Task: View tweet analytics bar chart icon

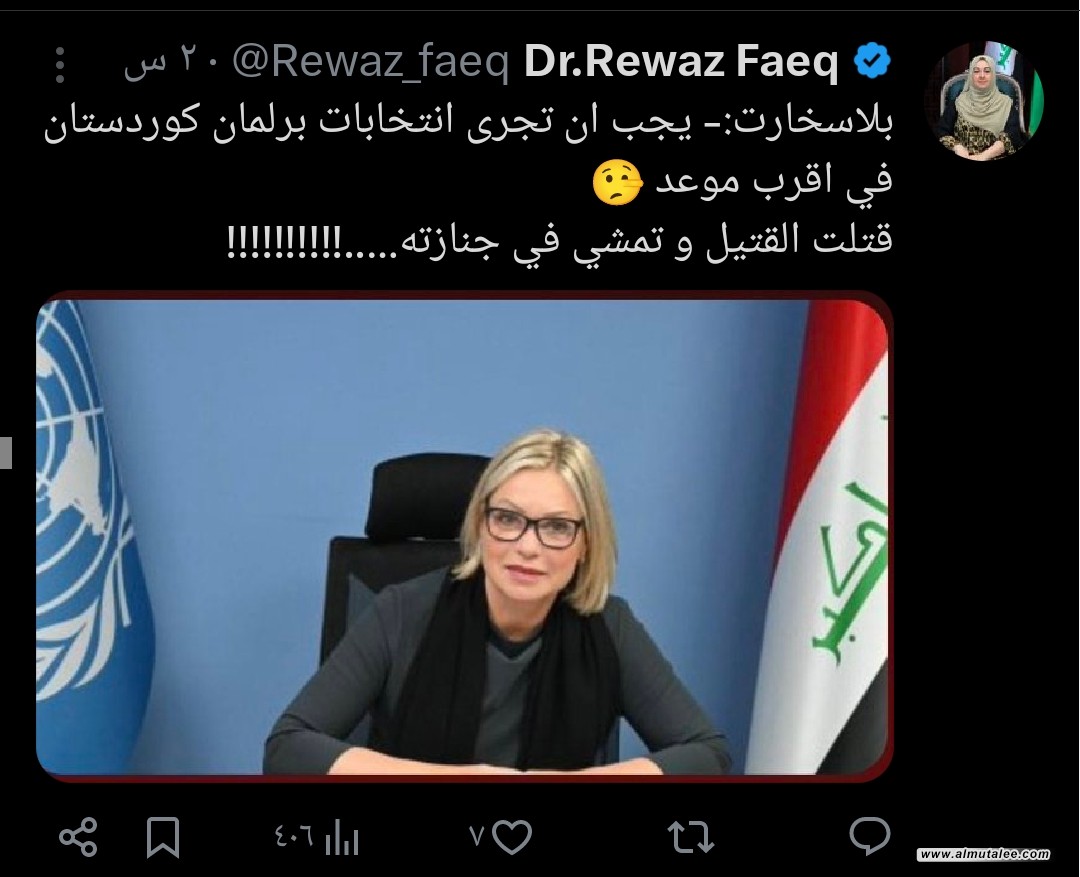Action: pos(342,838)
